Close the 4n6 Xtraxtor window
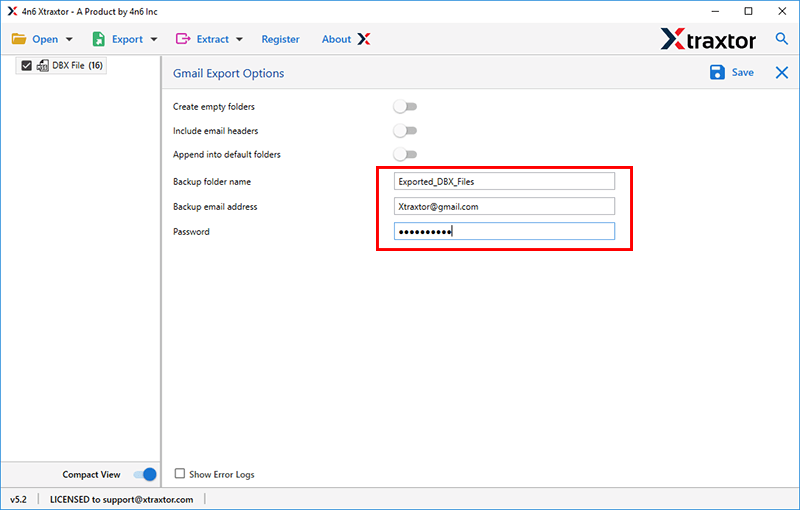Image resolution: width=800 pixels, height=510 pixels. click(782, 11)
